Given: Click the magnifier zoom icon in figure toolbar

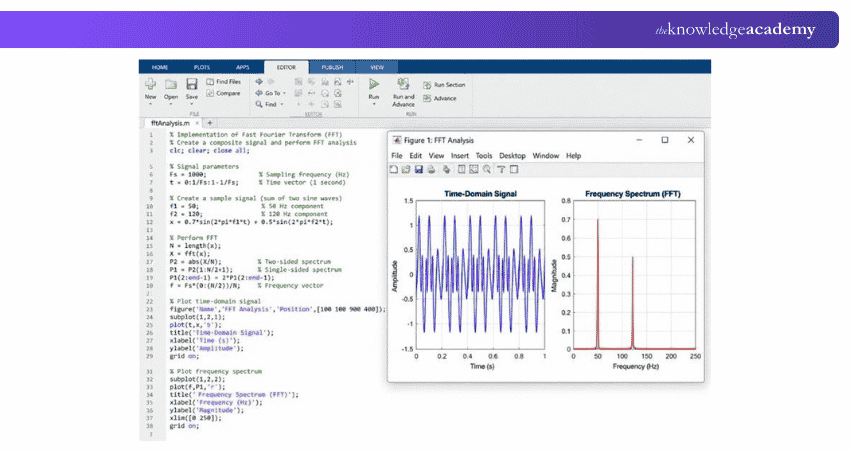Looking at the screenshot, I should 487,170.
